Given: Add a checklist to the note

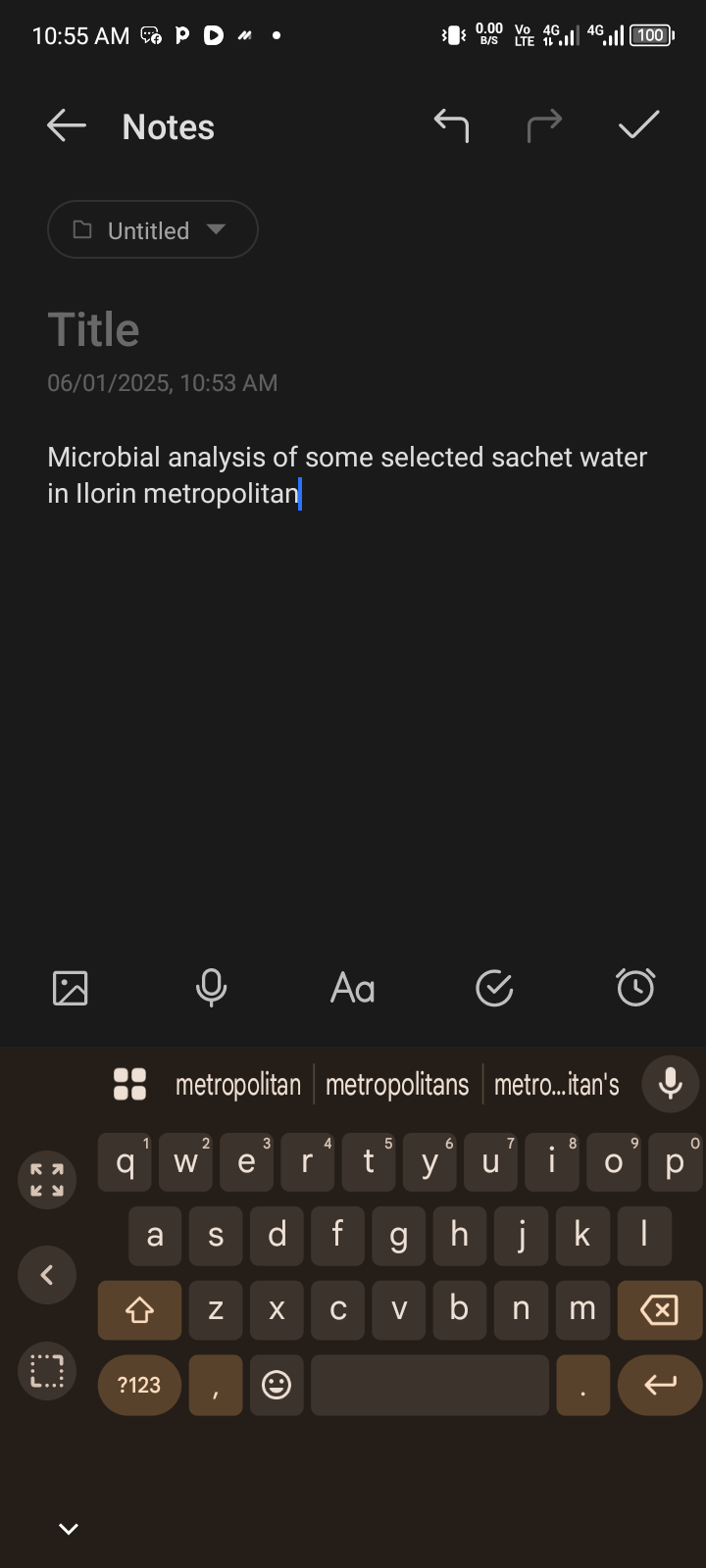Looking at the screenshot, I should (x=494, y=988).
